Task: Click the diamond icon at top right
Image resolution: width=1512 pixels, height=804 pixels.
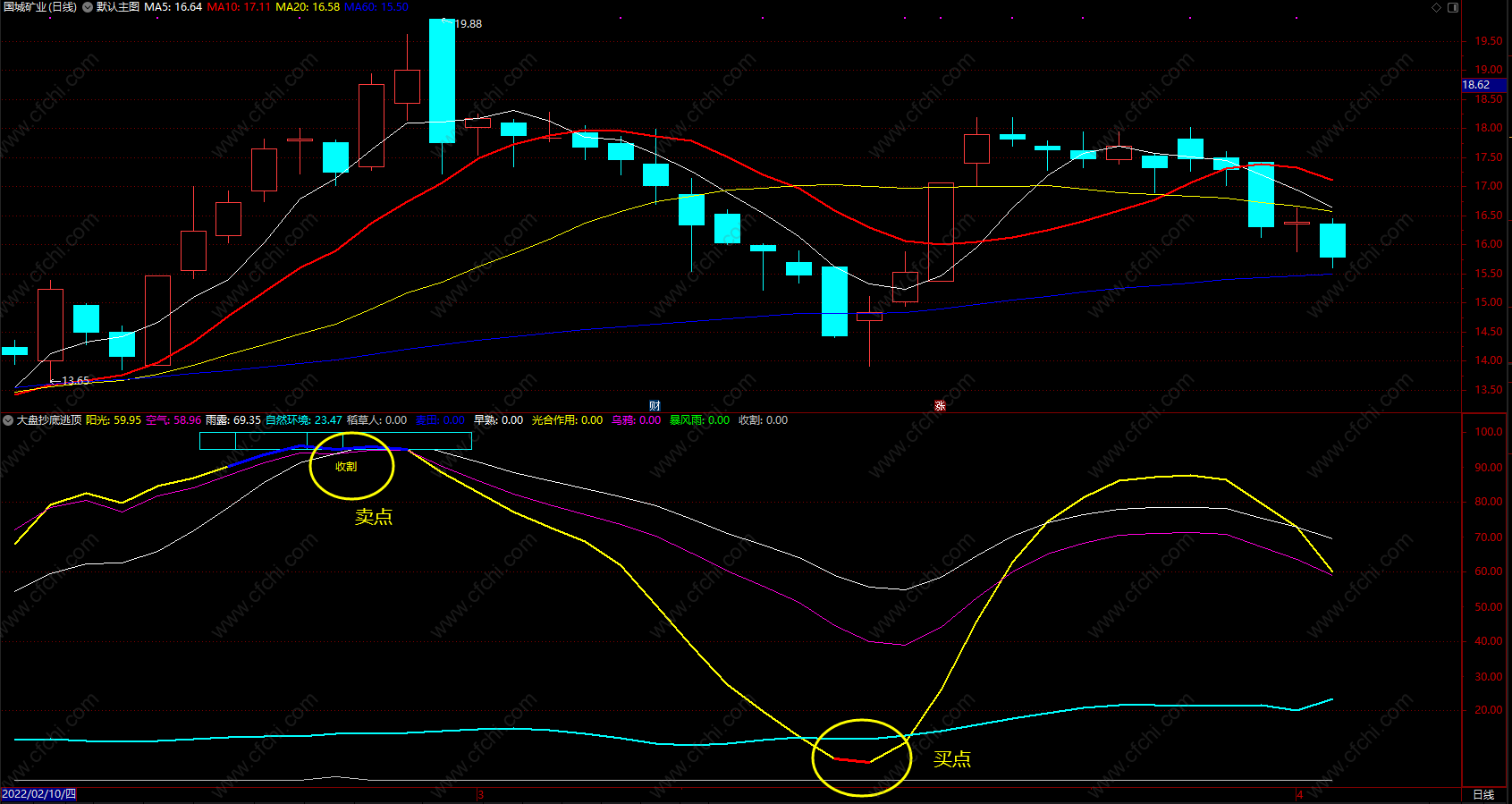Action: (x=1437, y=7)
